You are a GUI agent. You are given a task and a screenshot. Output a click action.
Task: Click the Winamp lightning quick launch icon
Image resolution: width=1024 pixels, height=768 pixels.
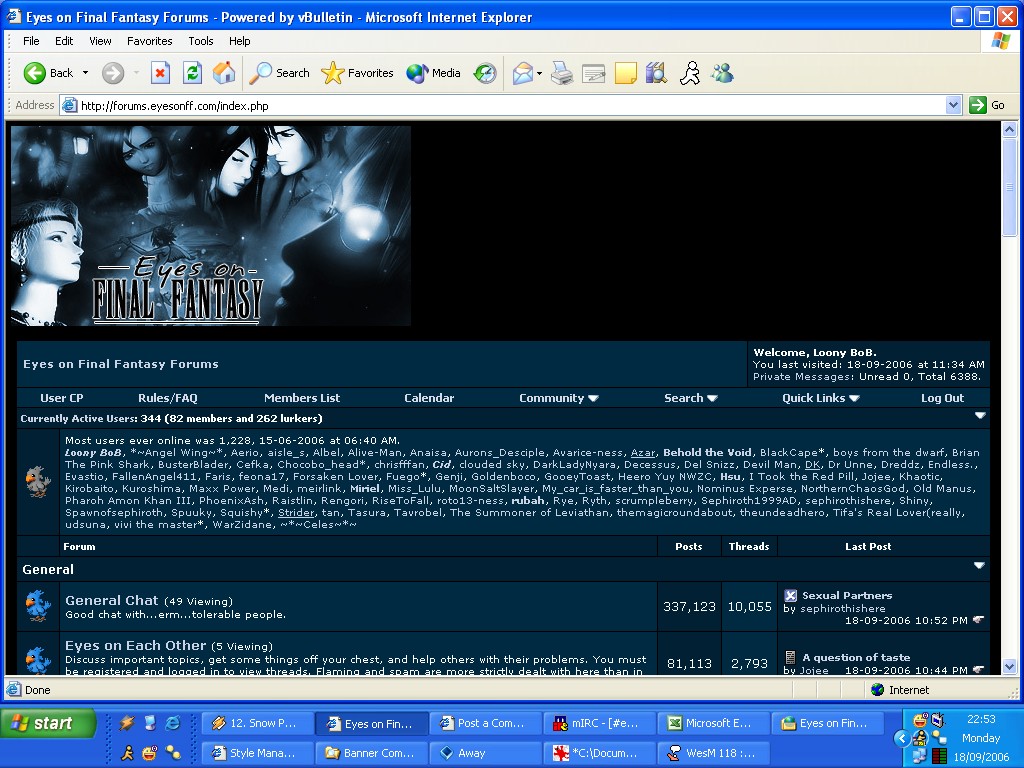(127, 723)
